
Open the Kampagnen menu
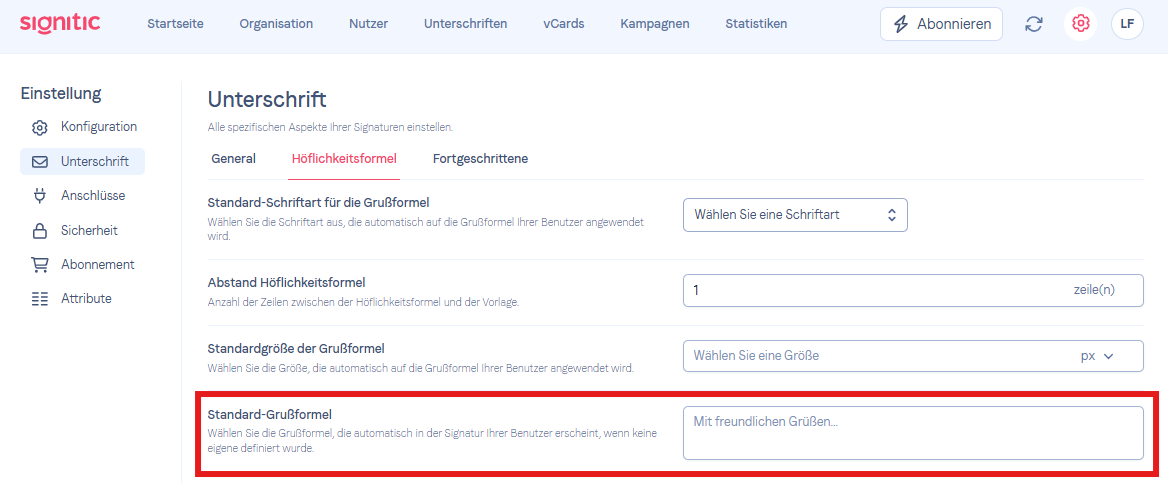pyautogui.click(x=655, y=24)
